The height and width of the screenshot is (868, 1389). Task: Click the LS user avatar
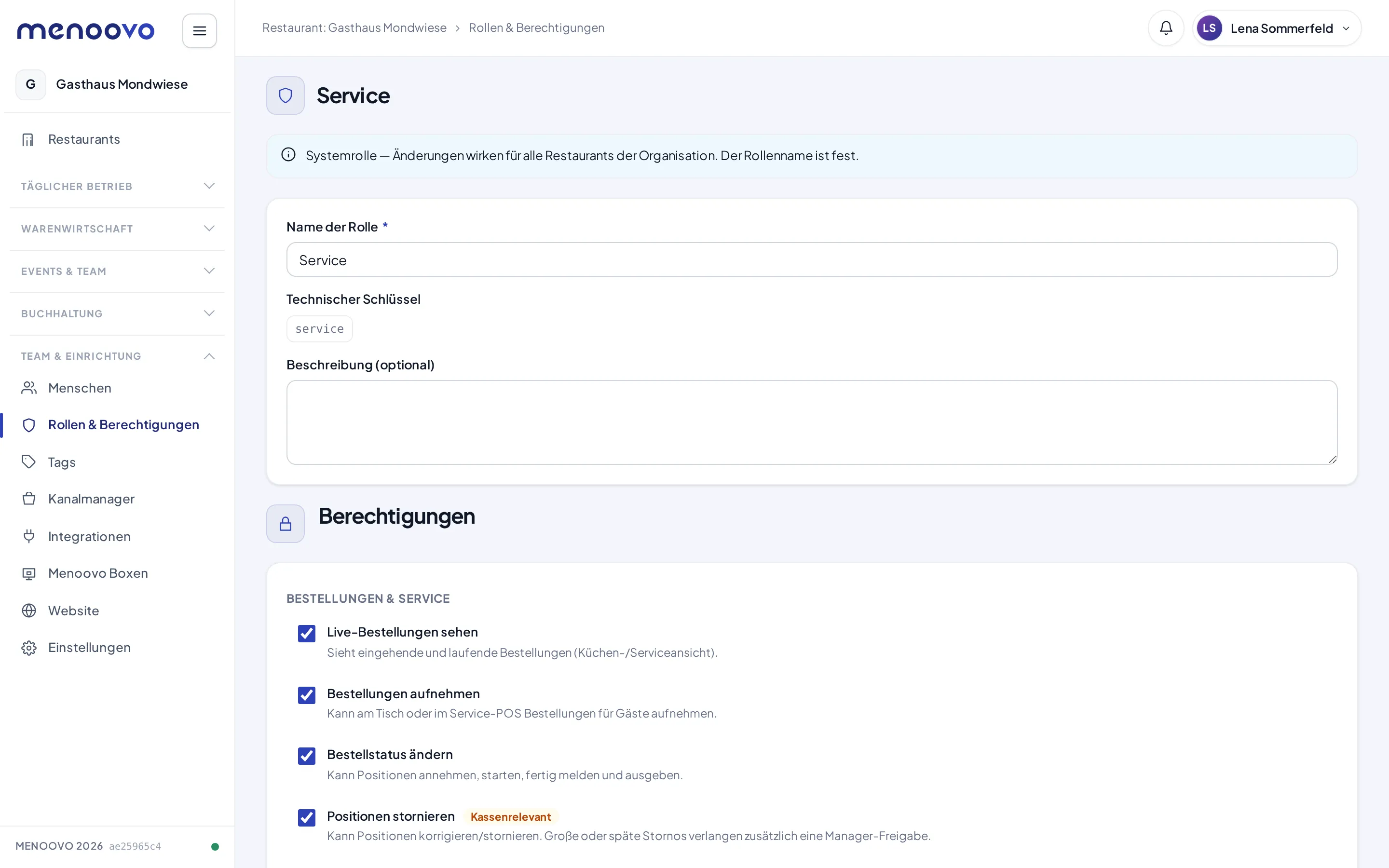click(x=1209, y=28)
